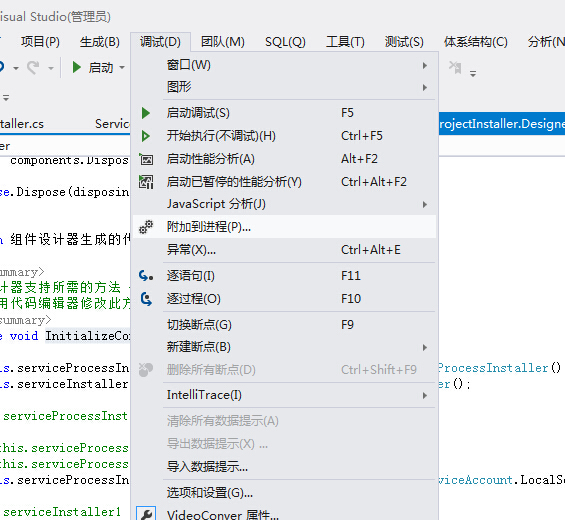
Task: Open the 调试(D) menu
Action: pos(160,42)
